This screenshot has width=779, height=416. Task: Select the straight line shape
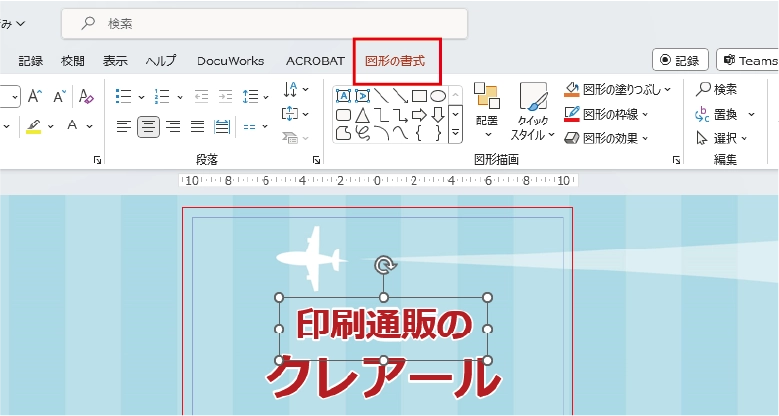pyautogui.click(x=381, y=95)
